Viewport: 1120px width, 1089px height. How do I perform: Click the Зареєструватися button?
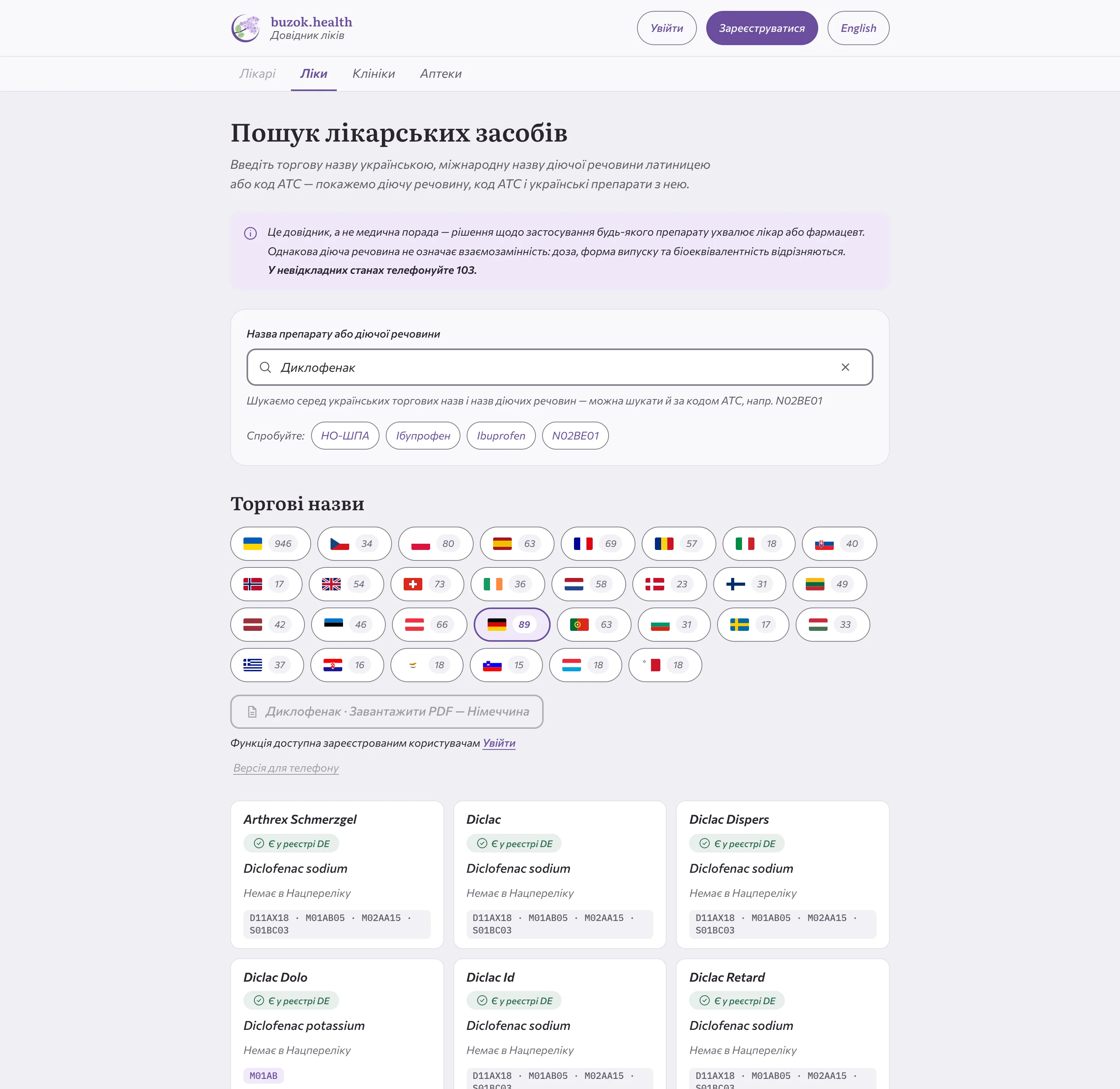coord(762,28)
